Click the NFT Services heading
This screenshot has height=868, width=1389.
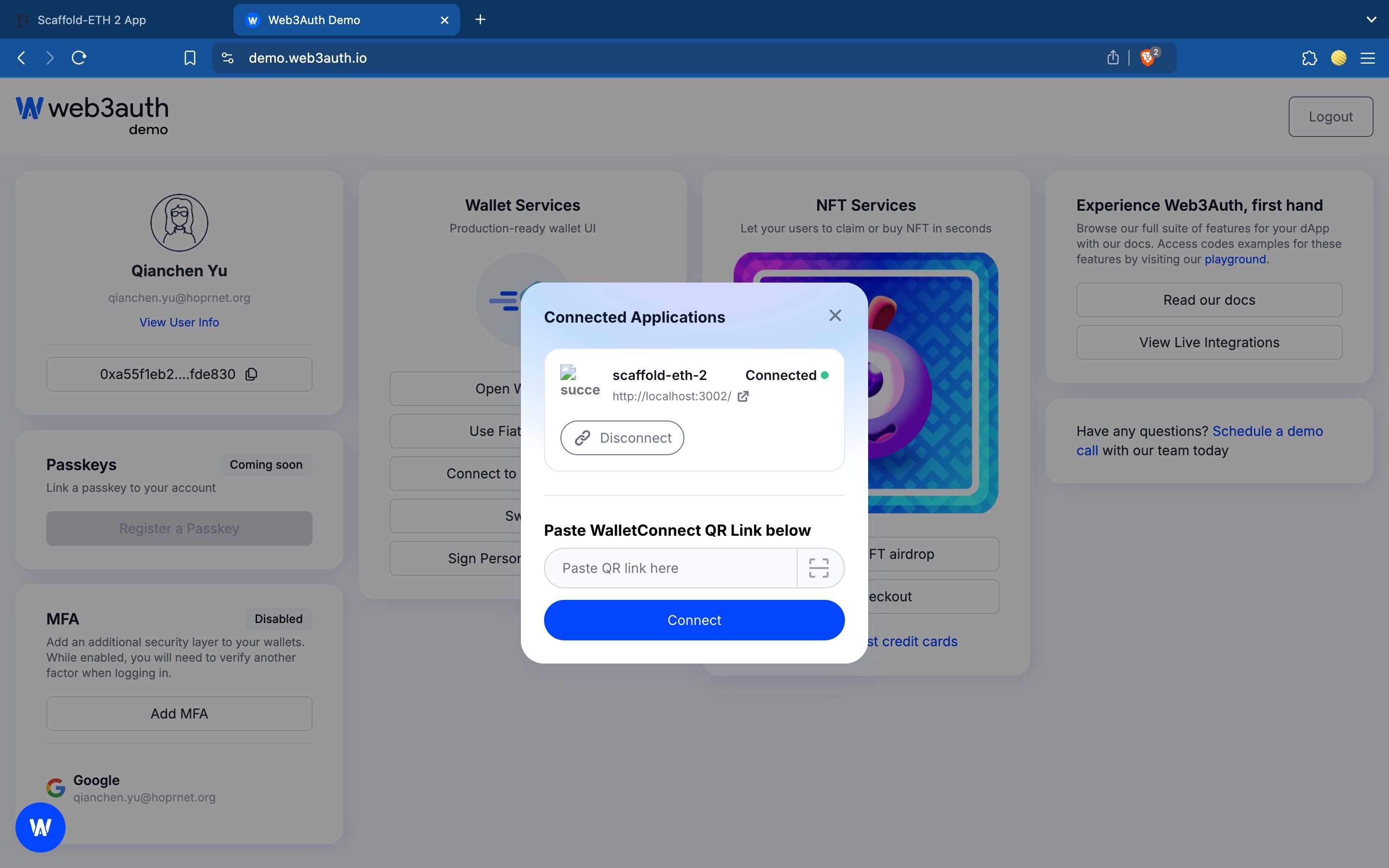[x=866, y=205]
